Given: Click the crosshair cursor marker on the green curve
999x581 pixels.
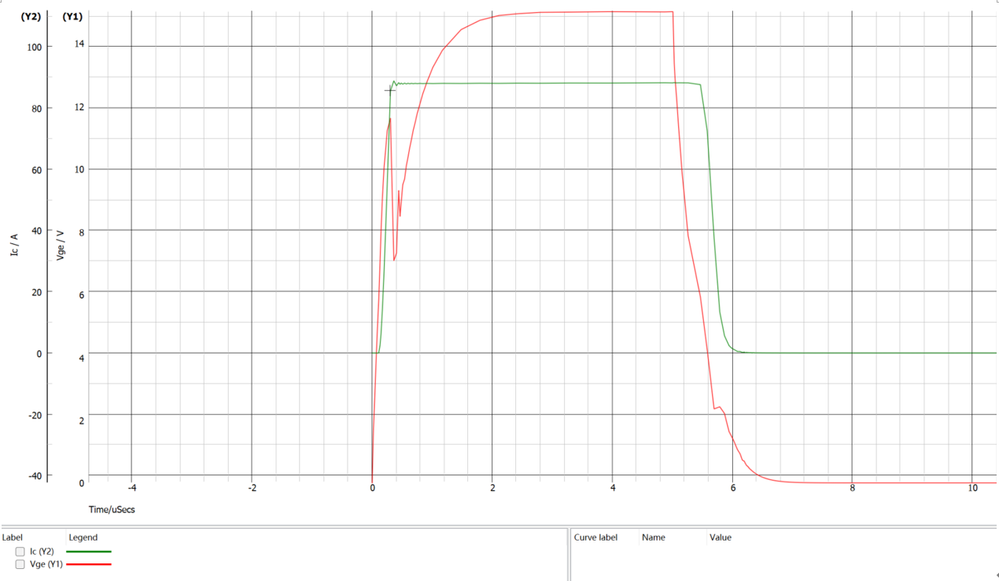Looking at the screenshot, I should click(x=390, y=91).
